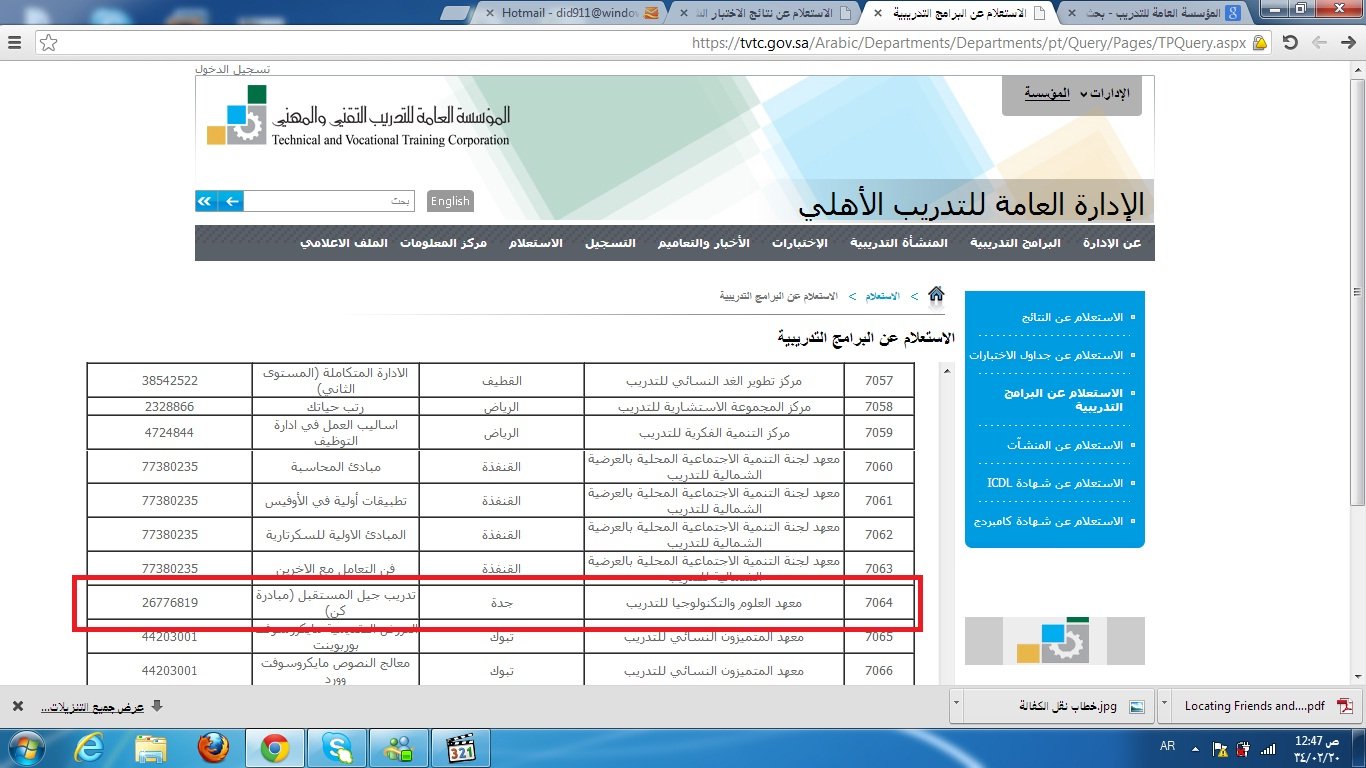Open Skype from the taskbar
The width and height of the screenshot is (1366, 768).
337,747
